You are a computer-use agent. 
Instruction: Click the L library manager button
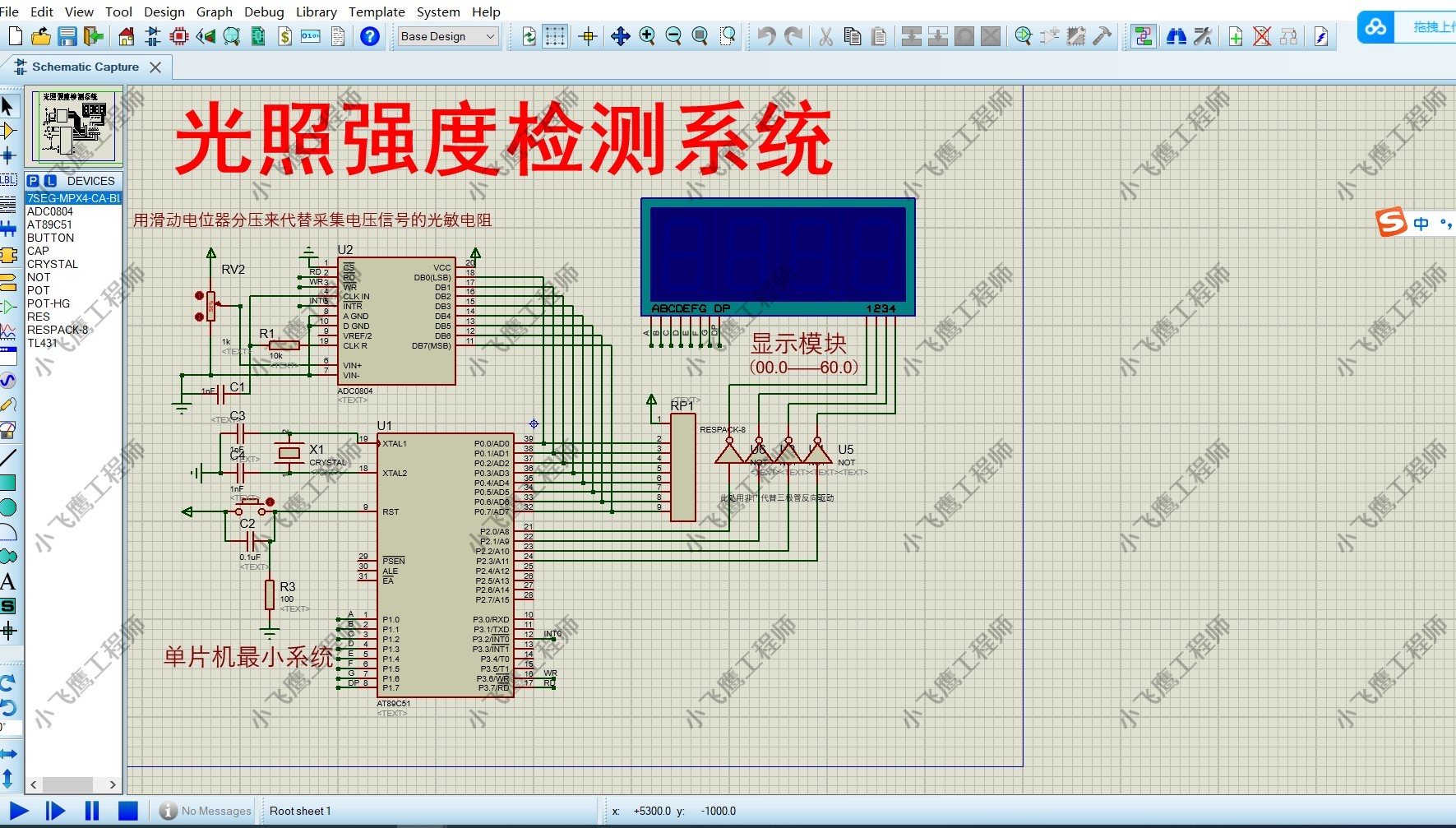click(50, 181)
